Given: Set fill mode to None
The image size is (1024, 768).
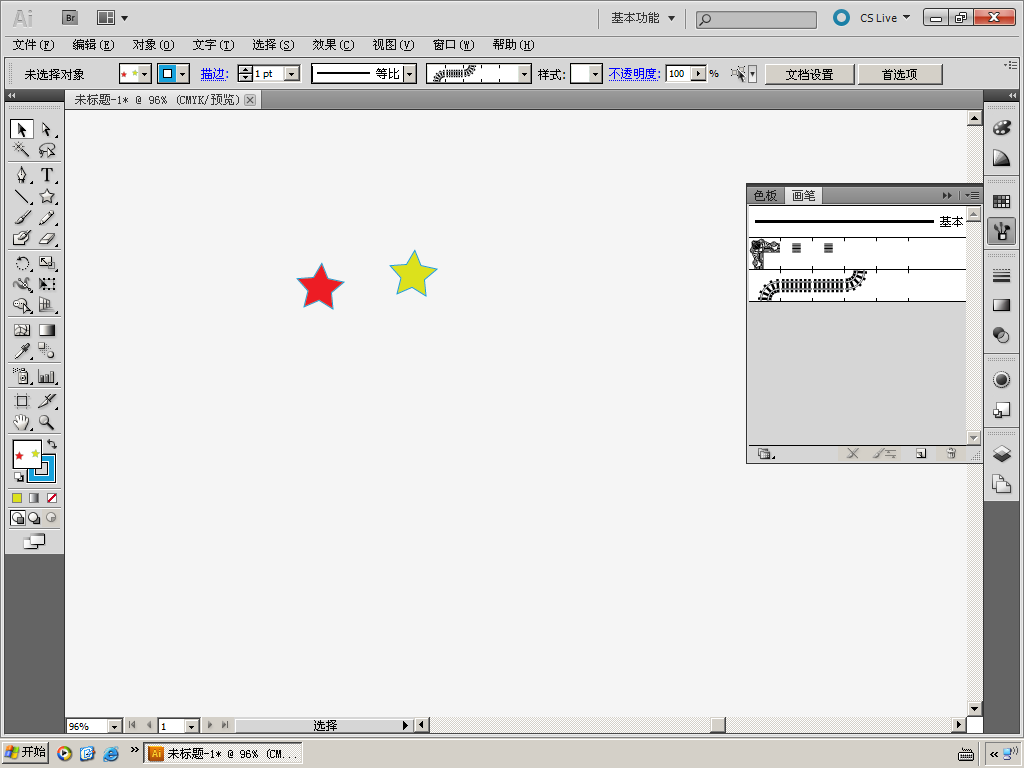Looking at the screenshot, I should coord(52,498).
